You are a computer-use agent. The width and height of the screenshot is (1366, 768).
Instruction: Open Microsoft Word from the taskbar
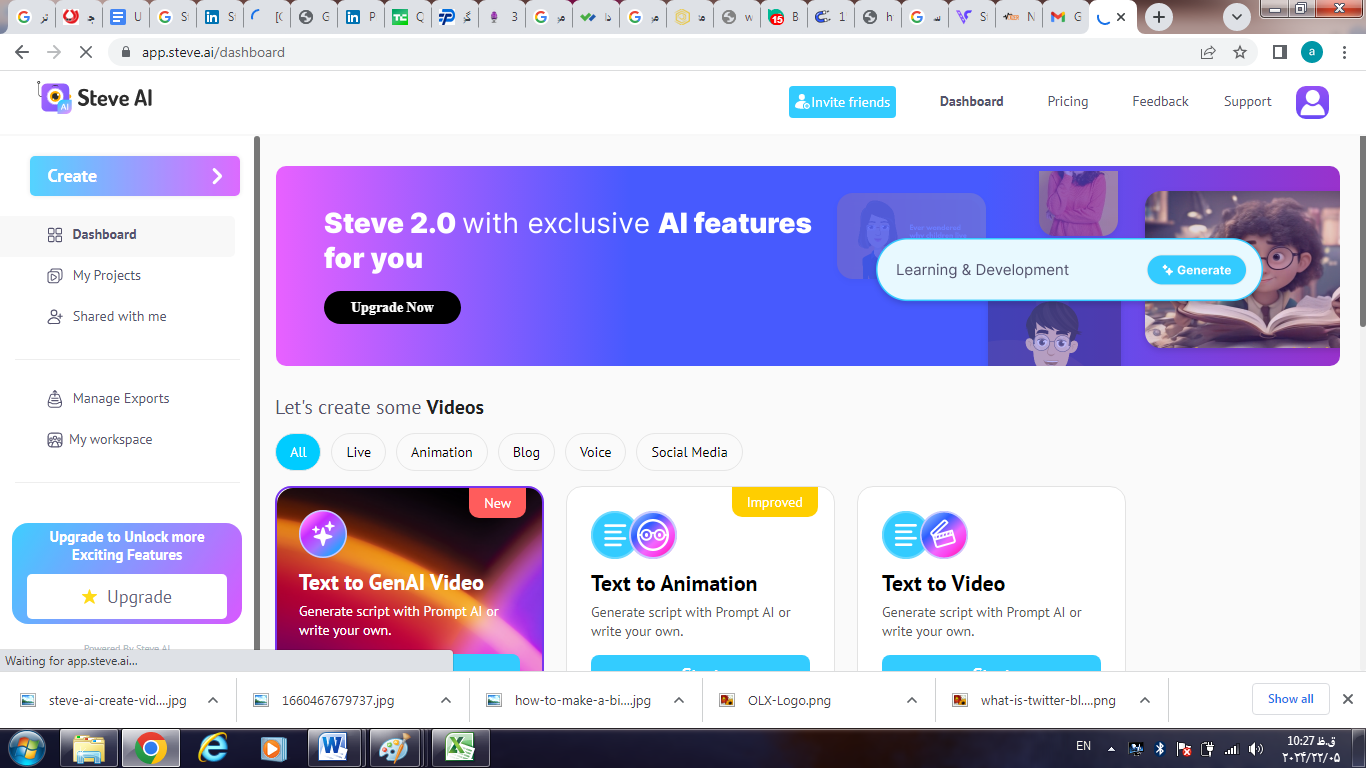(333, 748)
